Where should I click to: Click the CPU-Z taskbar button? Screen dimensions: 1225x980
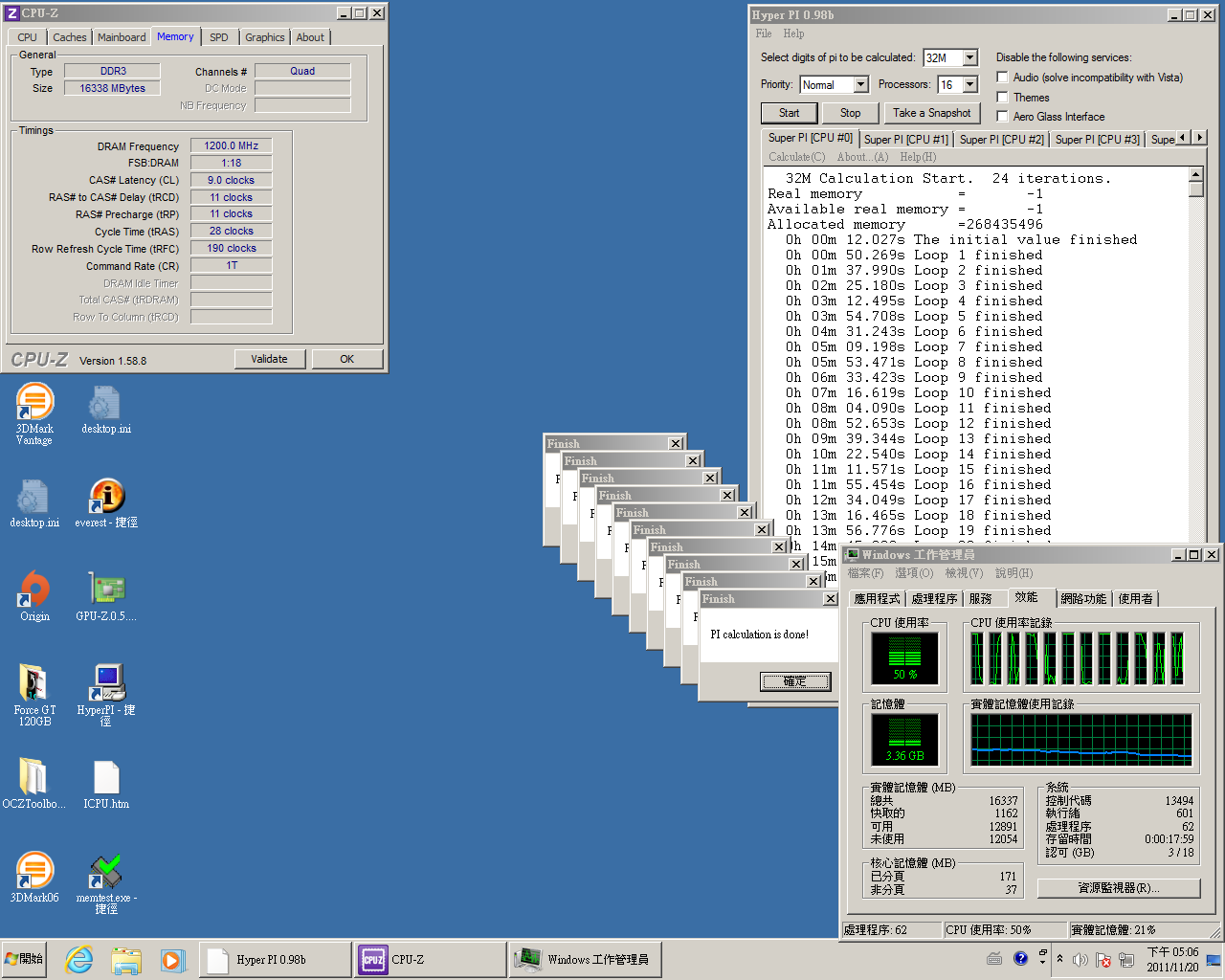click(x=431, y=960)
